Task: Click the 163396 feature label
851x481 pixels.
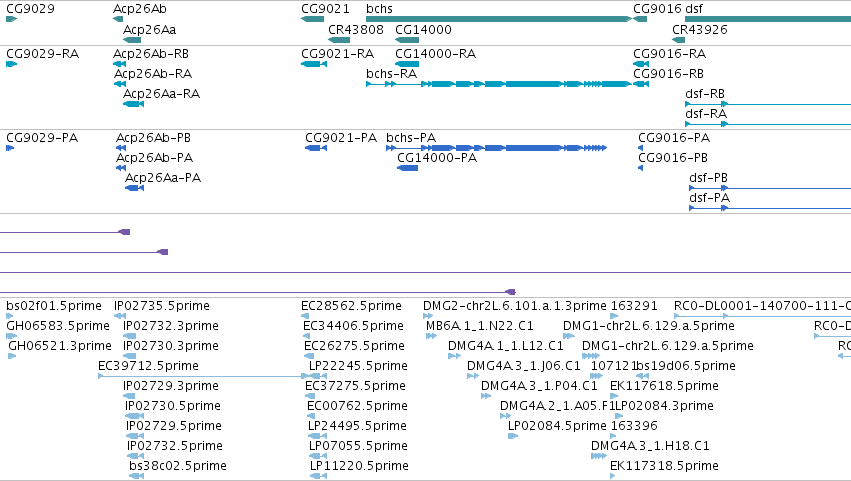Action: coord(634,426)
